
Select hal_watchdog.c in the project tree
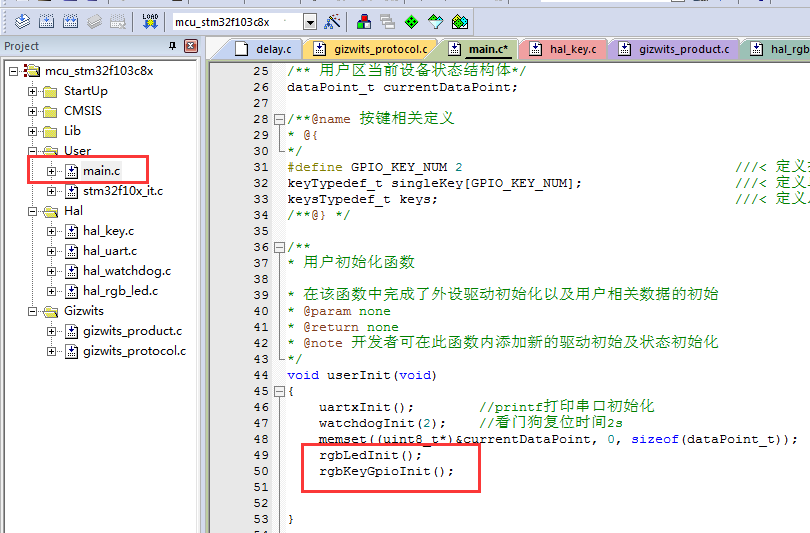(126, 271)
